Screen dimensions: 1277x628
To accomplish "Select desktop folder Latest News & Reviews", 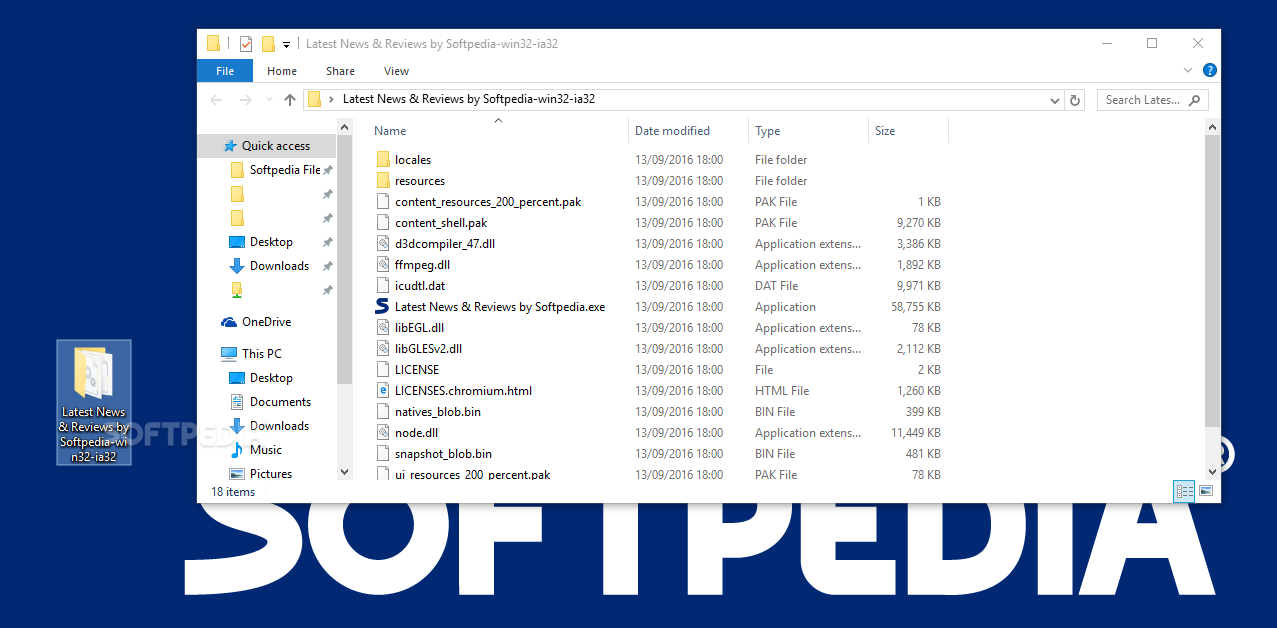I will (x=94, y=402).
